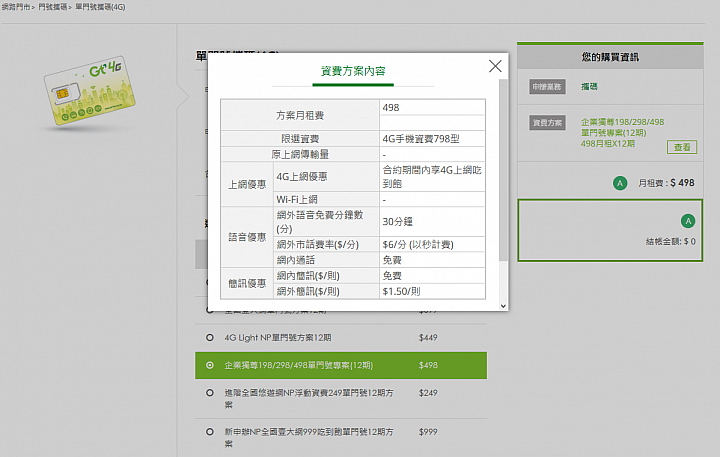Click the $1.50/則 value cell
The width and height of the screenshot is (720, 457).
coord(432,291)
